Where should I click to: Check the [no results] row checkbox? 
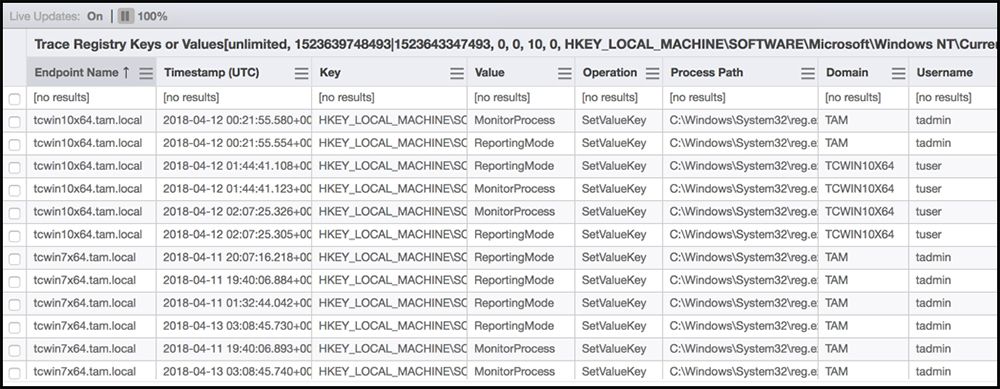pyautogui.click(x=14, y=99)
